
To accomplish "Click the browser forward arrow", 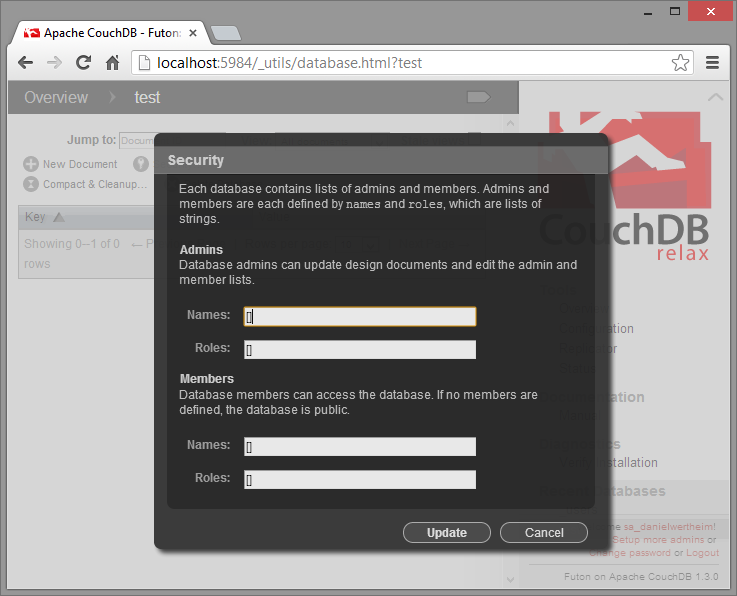I will 55,63.
